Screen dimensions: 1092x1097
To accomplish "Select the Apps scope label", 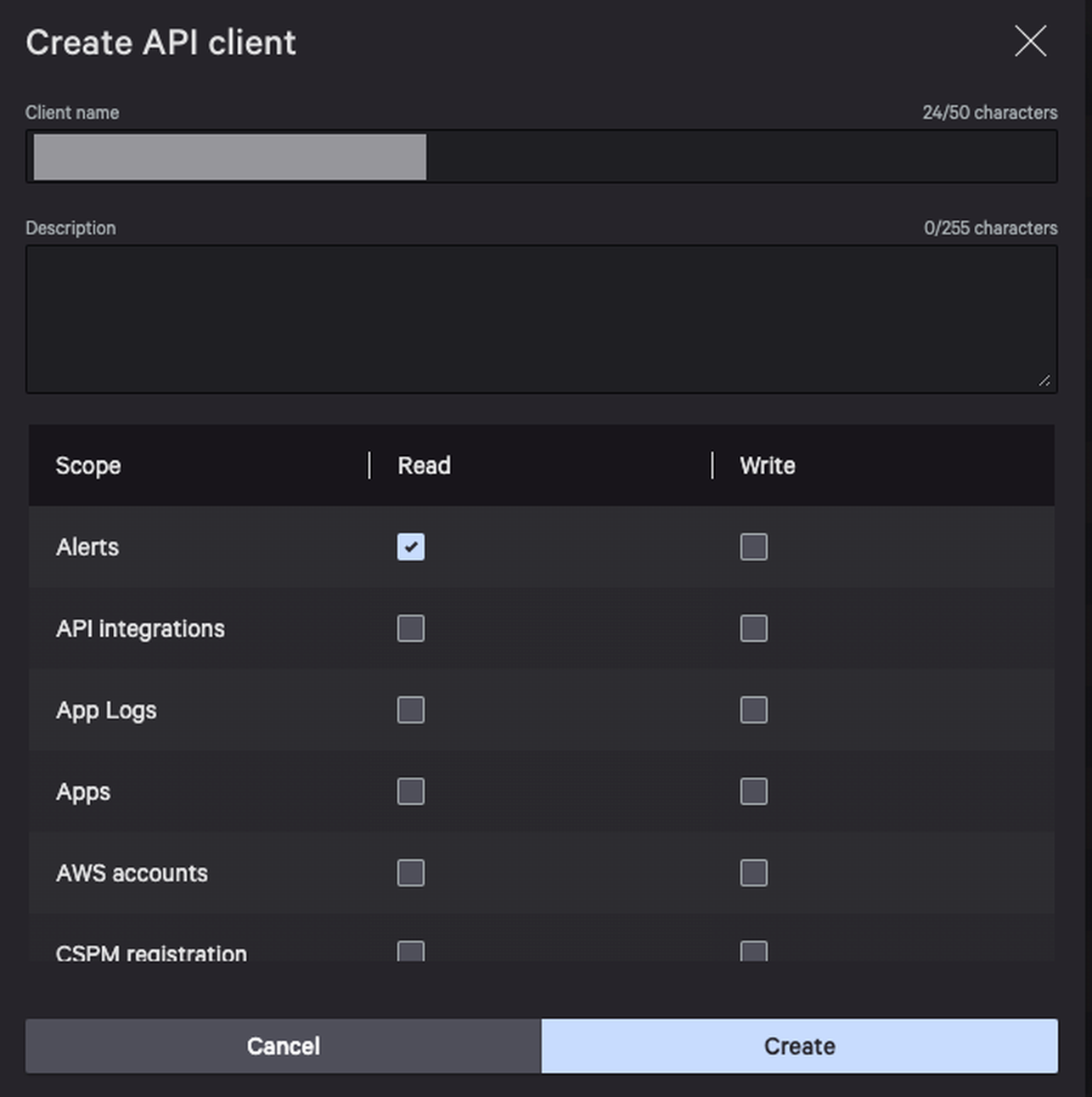I will point(83,792).
